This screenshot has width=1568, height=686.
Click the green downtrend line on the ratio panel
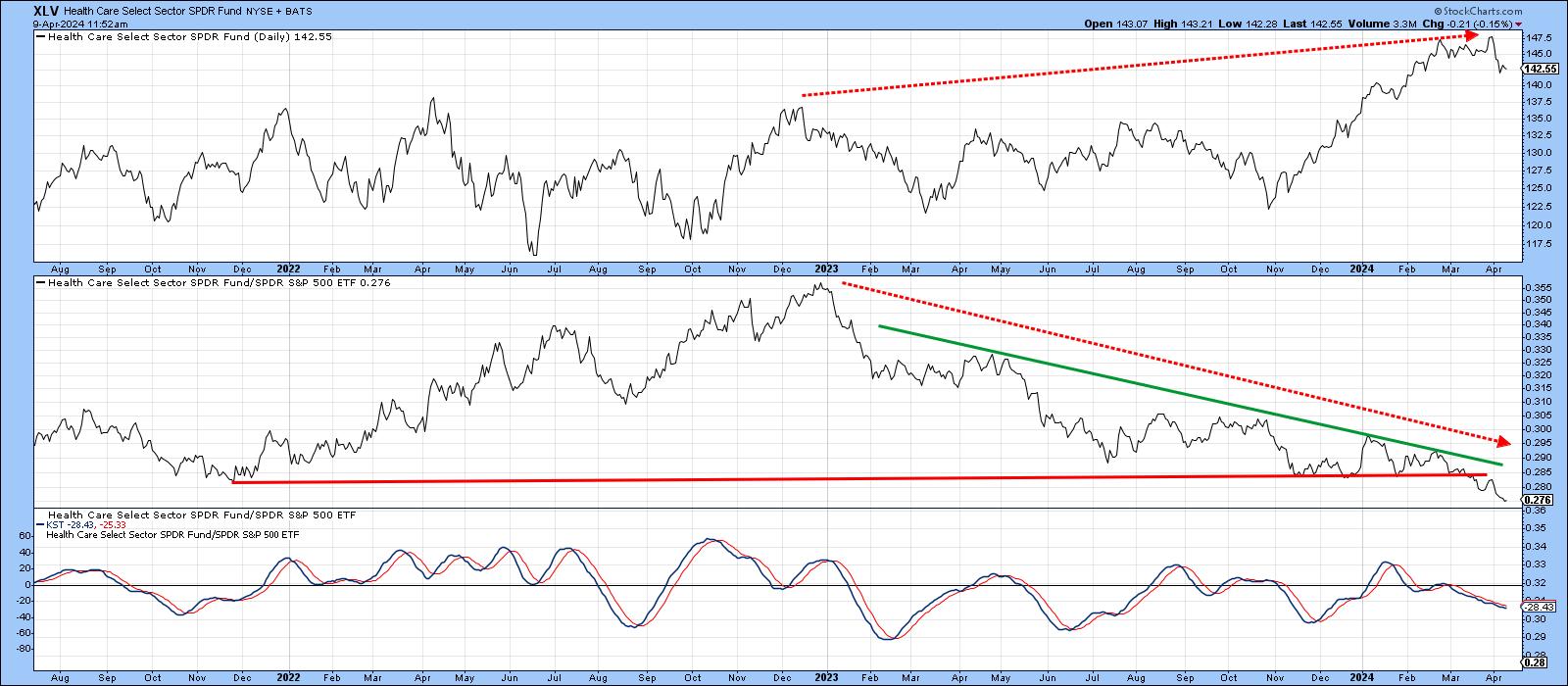click(x=1190, y=394)
